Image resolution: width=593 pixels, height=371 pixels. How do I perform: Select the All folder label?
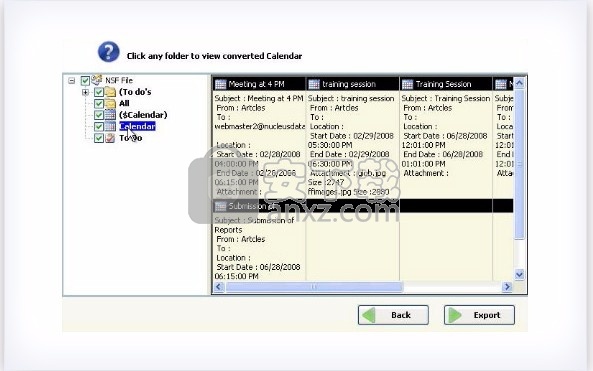pyautogui.click(x=124, y=103)
